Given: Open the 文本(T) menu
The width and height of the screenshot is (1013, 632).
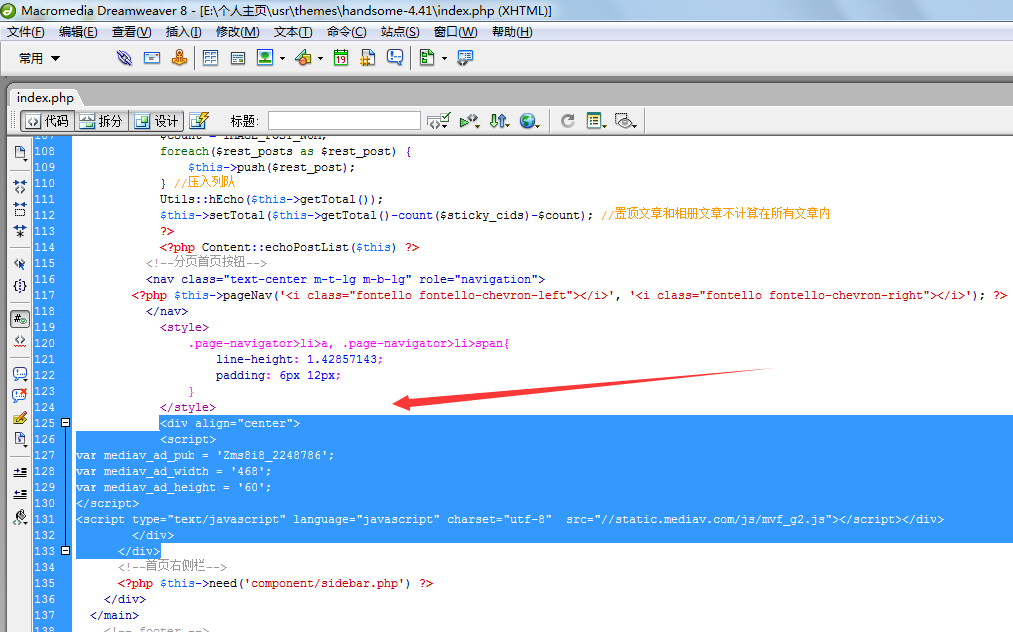Looking at the screenshot, I should 293,32.
